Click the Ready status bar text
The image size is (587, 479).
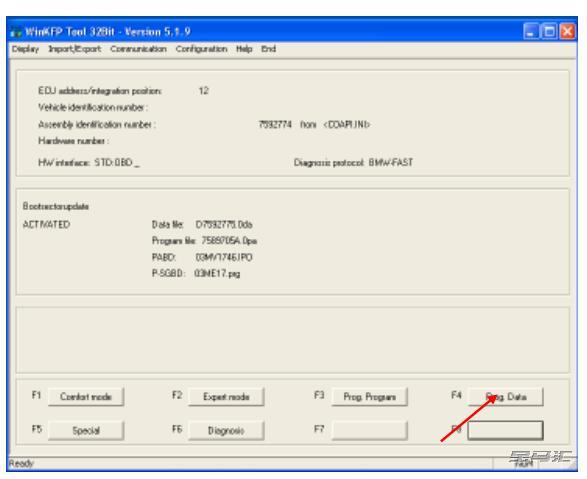click(21, 464)
